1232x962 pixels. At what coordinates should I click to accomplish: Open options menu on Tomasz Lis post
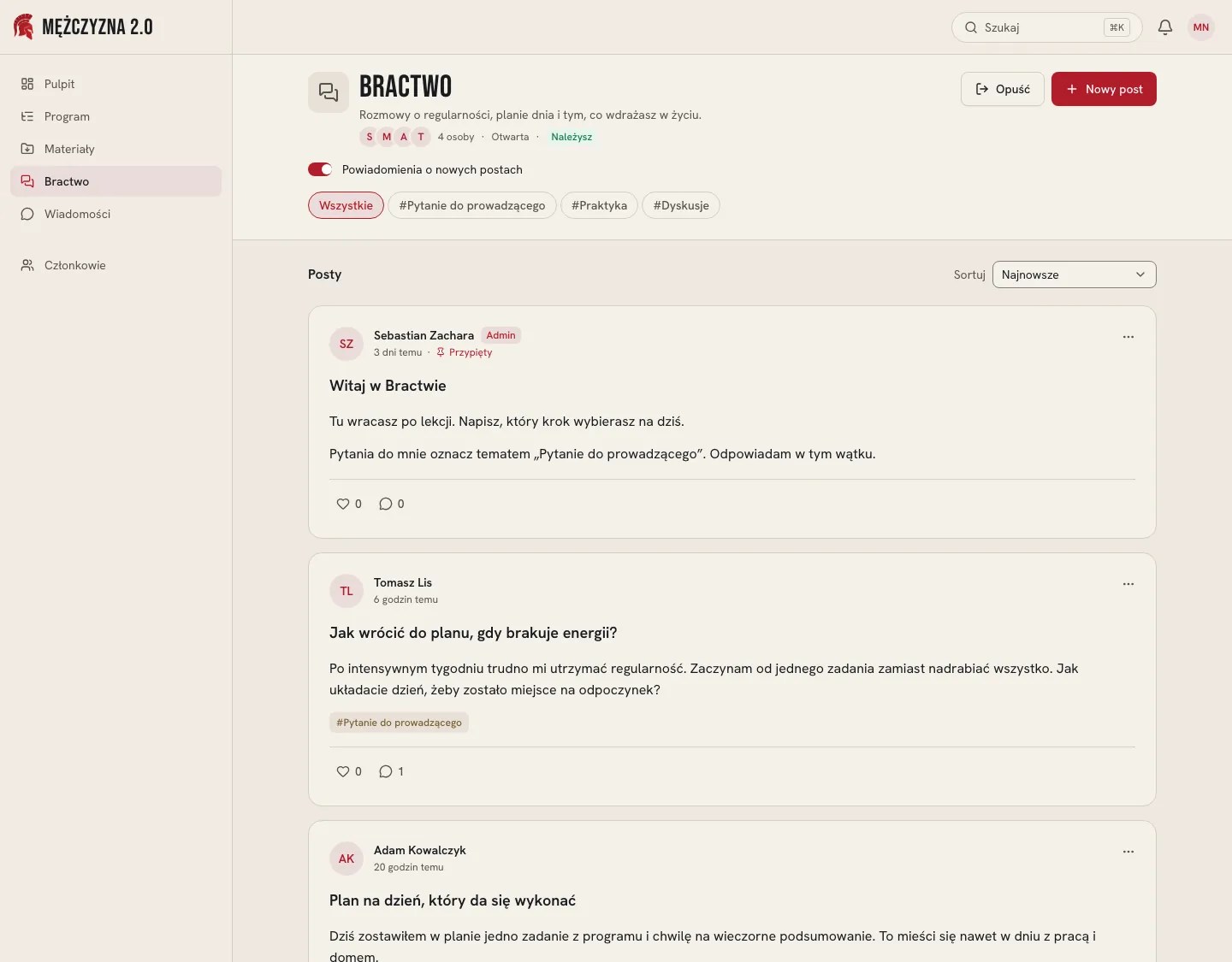(x=1128, y=584)
